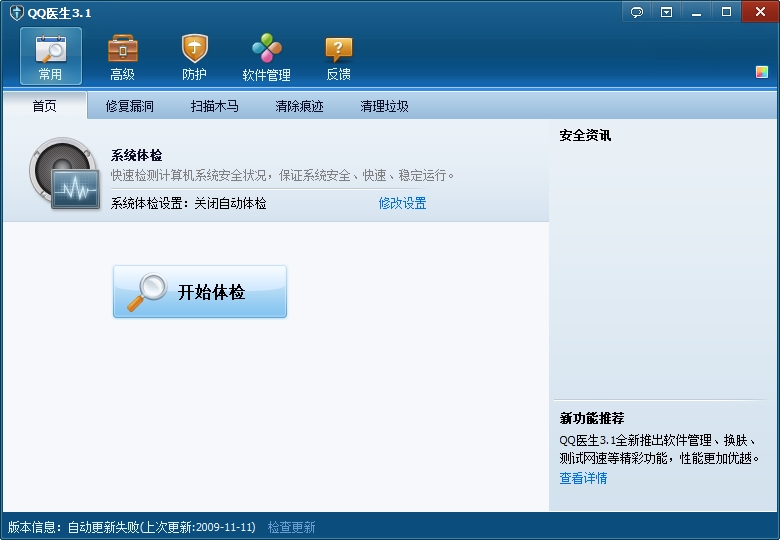
Task: Open the dropdown menu button in title bar
Action: coord(666,12)
